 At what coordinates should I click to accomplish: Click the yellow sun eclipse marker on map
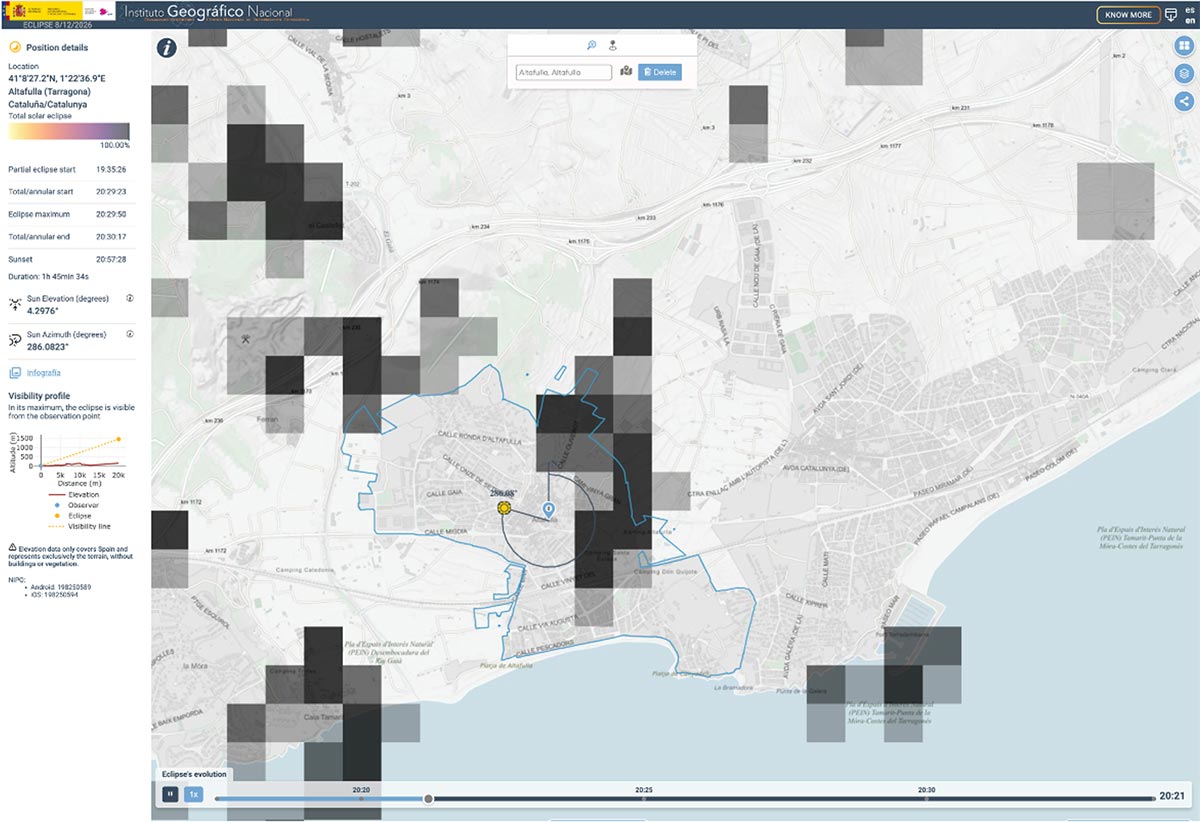[x=504, y=509]
